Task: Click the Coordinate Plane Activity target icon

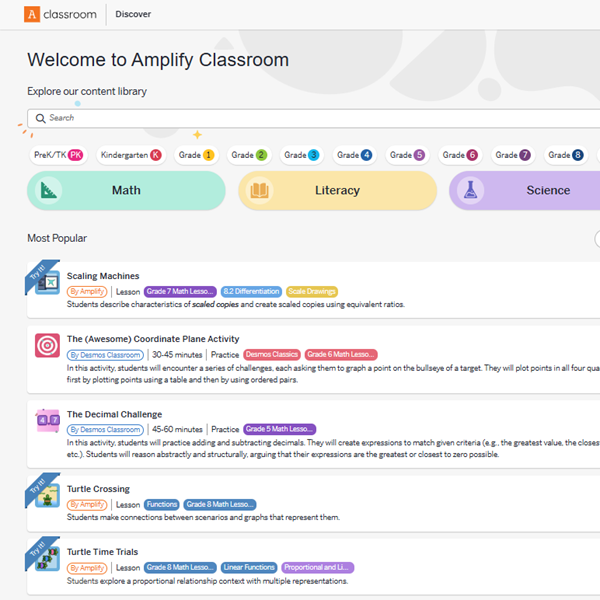Action: point(47,345)
